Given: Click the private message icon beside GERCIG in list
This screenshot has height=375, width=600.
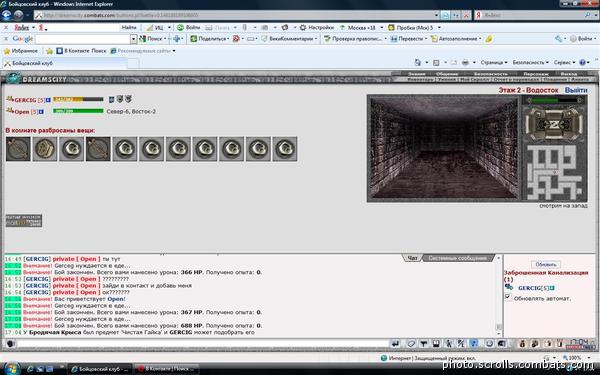Looking at the screenshot, I should pos(509,287).
